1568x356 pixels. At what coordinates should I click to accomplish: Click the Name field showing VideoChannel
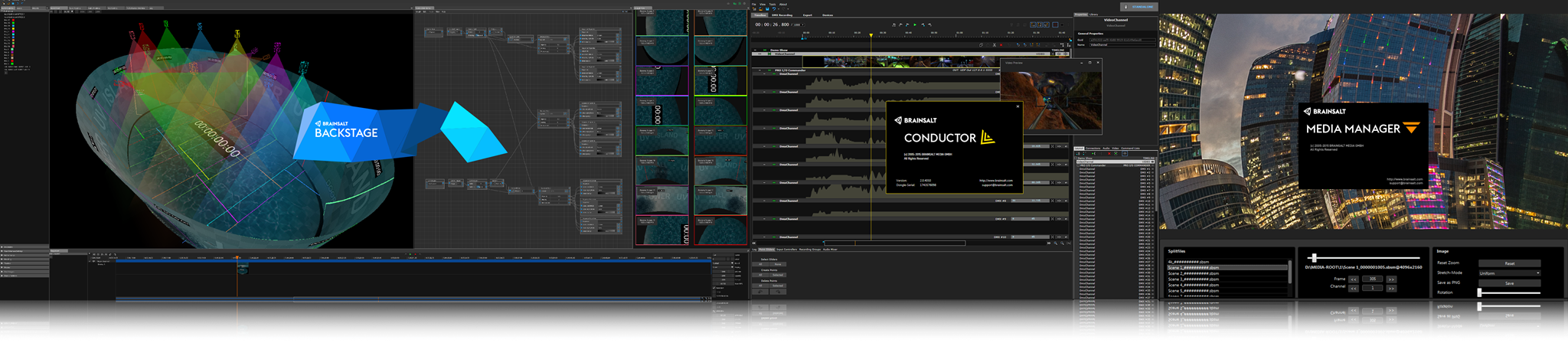coord(1122,44)
